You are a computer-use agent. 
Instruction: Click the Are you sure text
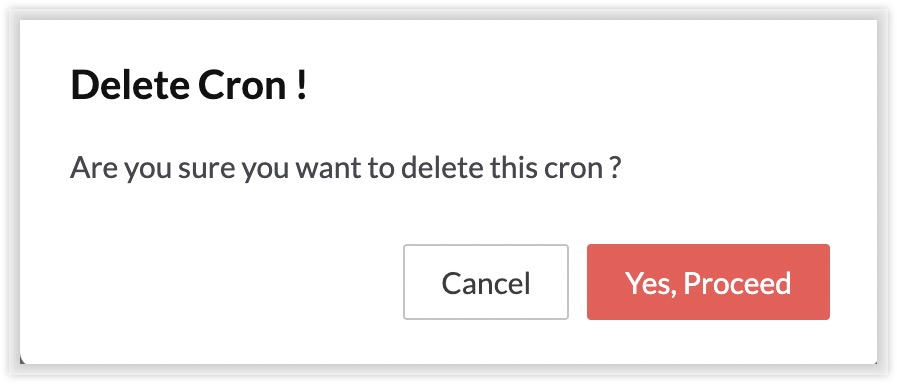153,169
